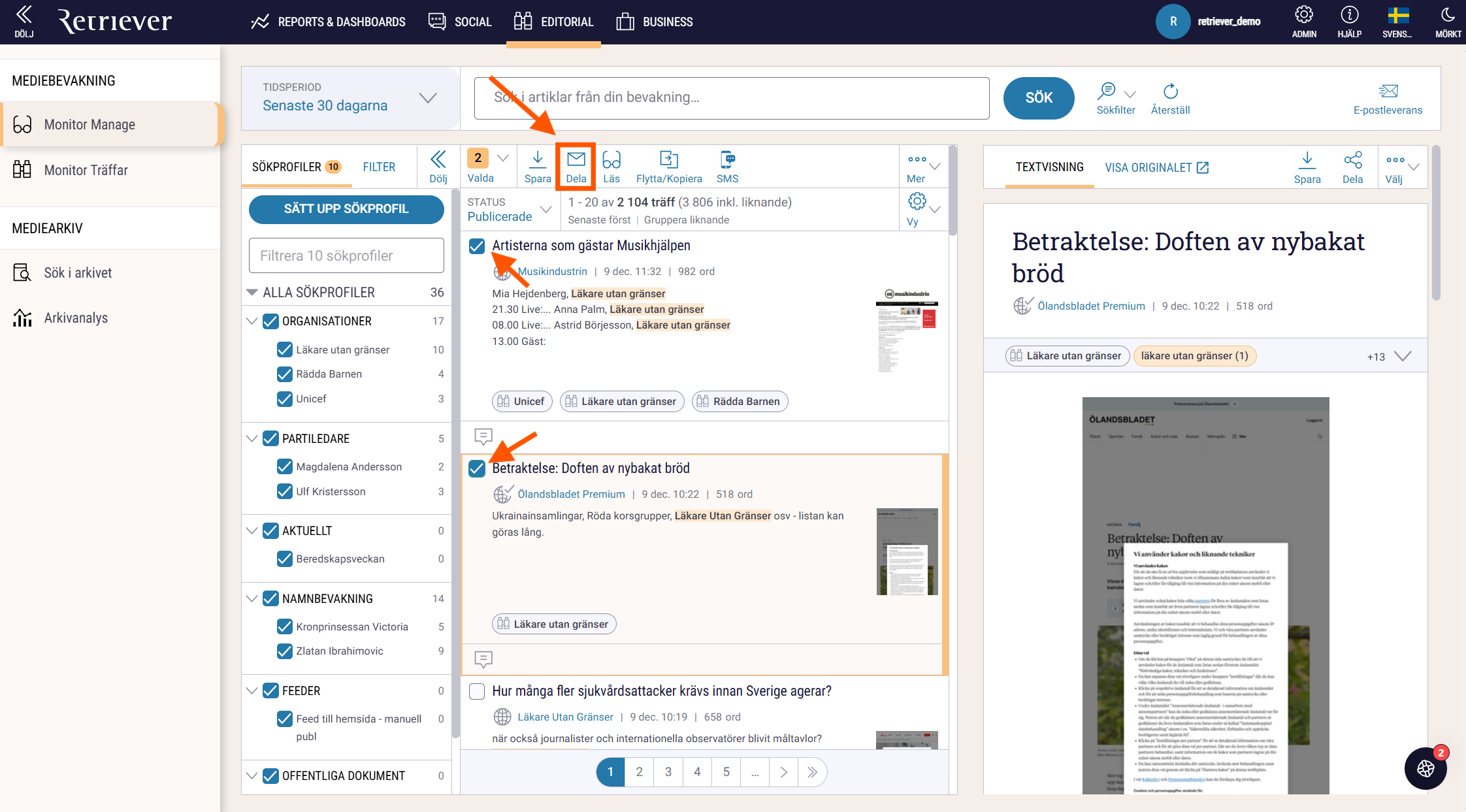Uncheck Betraktelse: Doften av nybakat bröd
This screenshot has height=812, width=1466.
477,468
